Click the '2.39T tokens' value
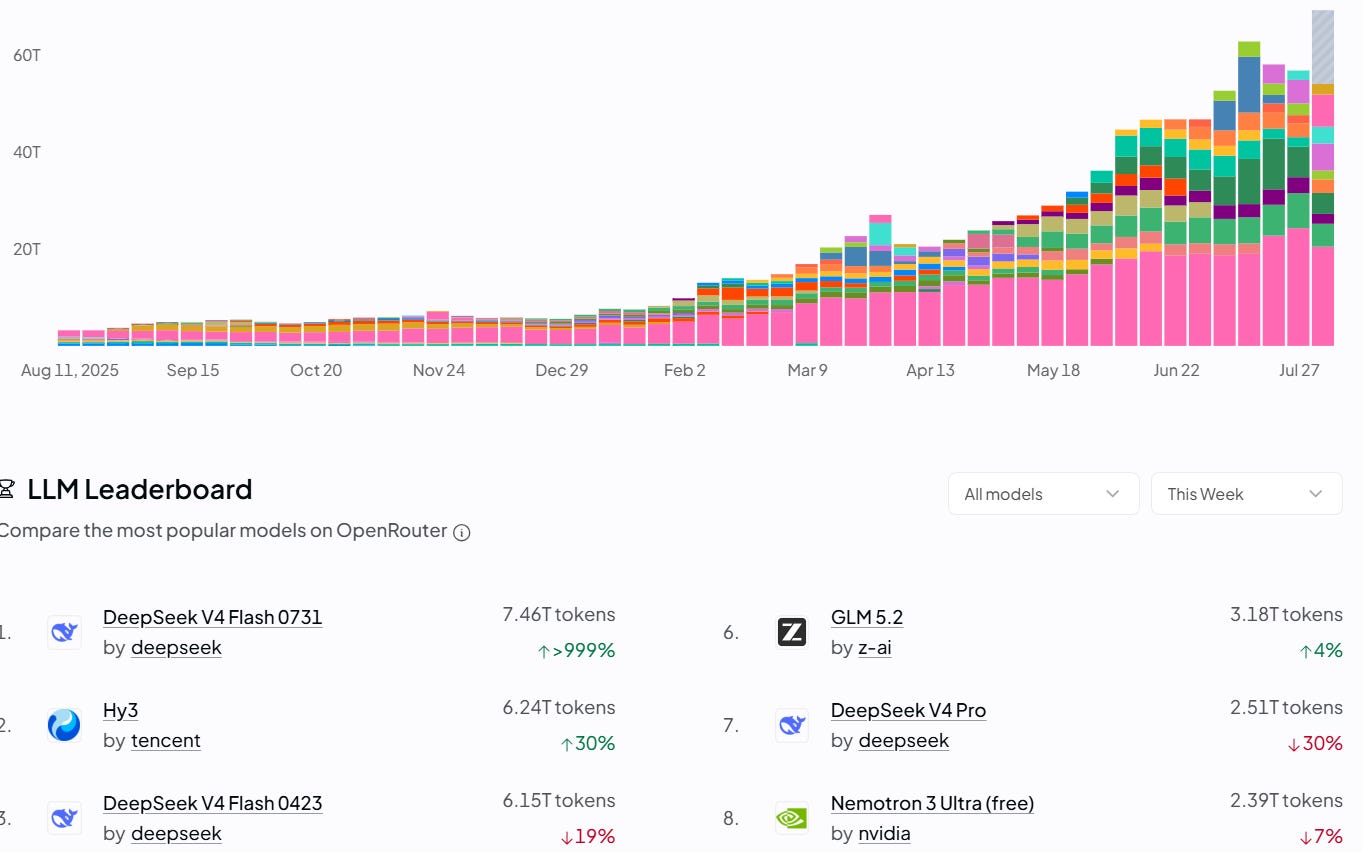Image resolution: width=1362 pixels, height=852 pixels. point(1286,800)
